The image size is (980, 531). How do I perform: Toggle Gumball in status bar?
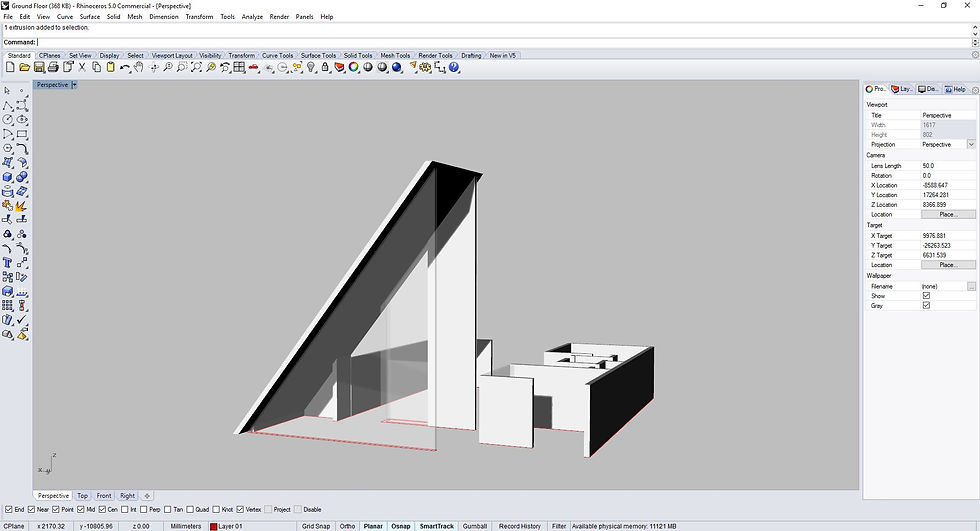(x=474, y=526)
